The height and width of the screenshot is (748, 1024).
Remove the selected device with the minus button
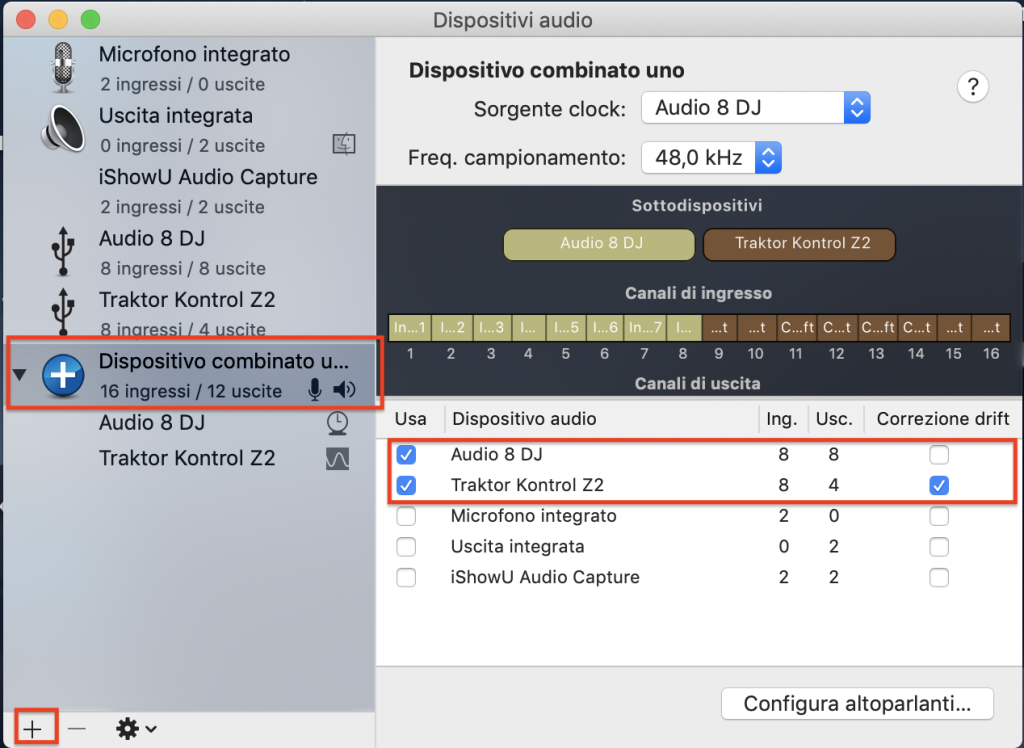[x=76, y=728]
